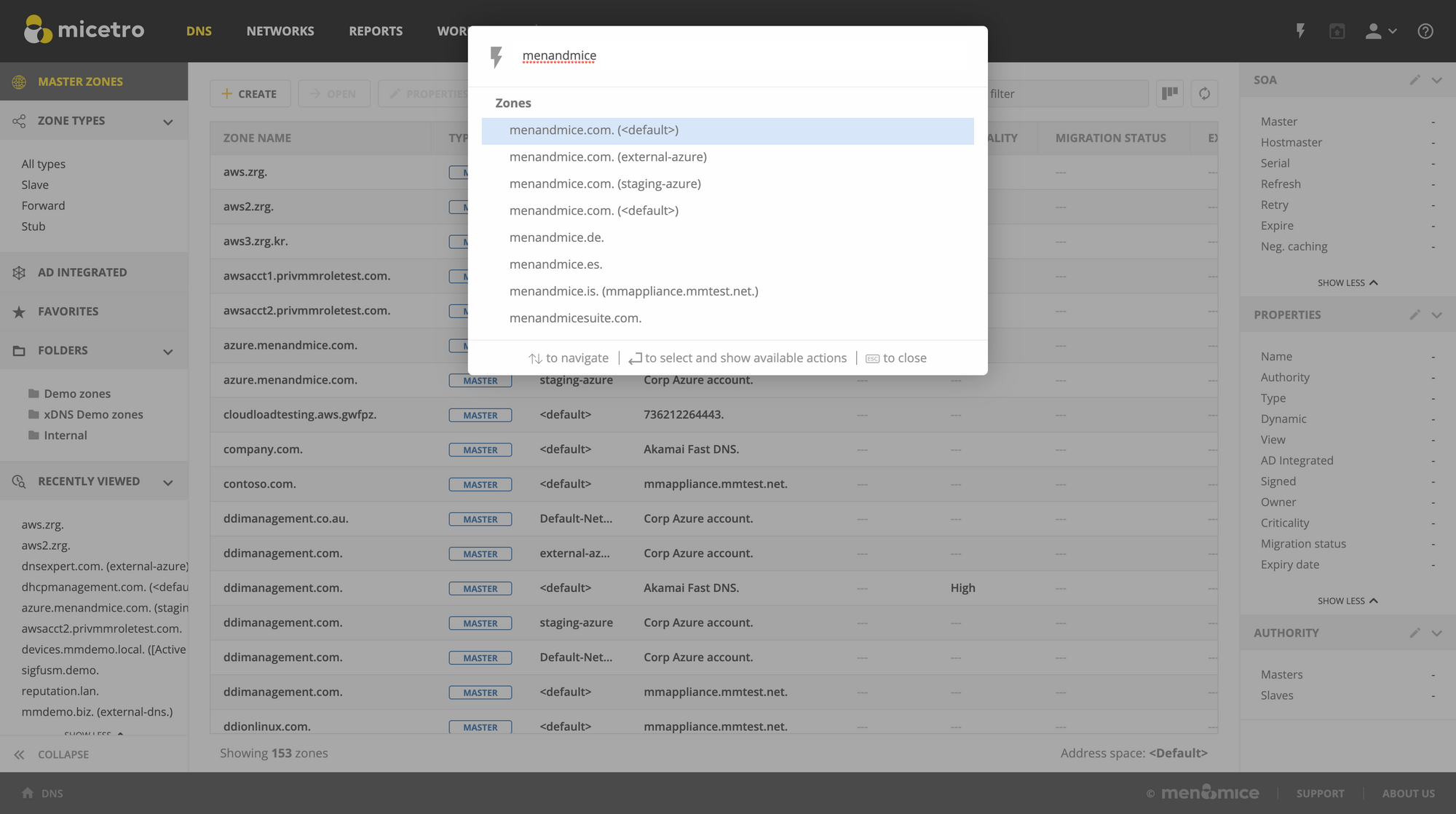This screenshot has height=814, width=1456.
Task: Click the filter input field
Action: 1067,93
